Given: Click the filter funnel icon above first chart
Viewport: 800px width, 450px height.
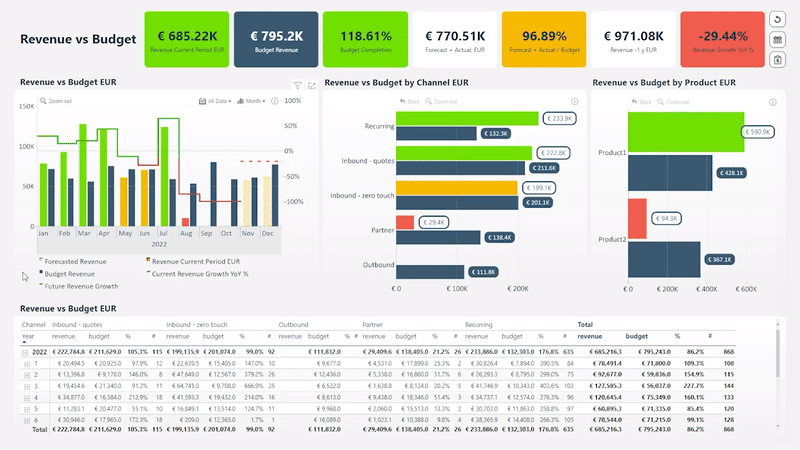Looking at the screenshot, I should click(298, 86).
